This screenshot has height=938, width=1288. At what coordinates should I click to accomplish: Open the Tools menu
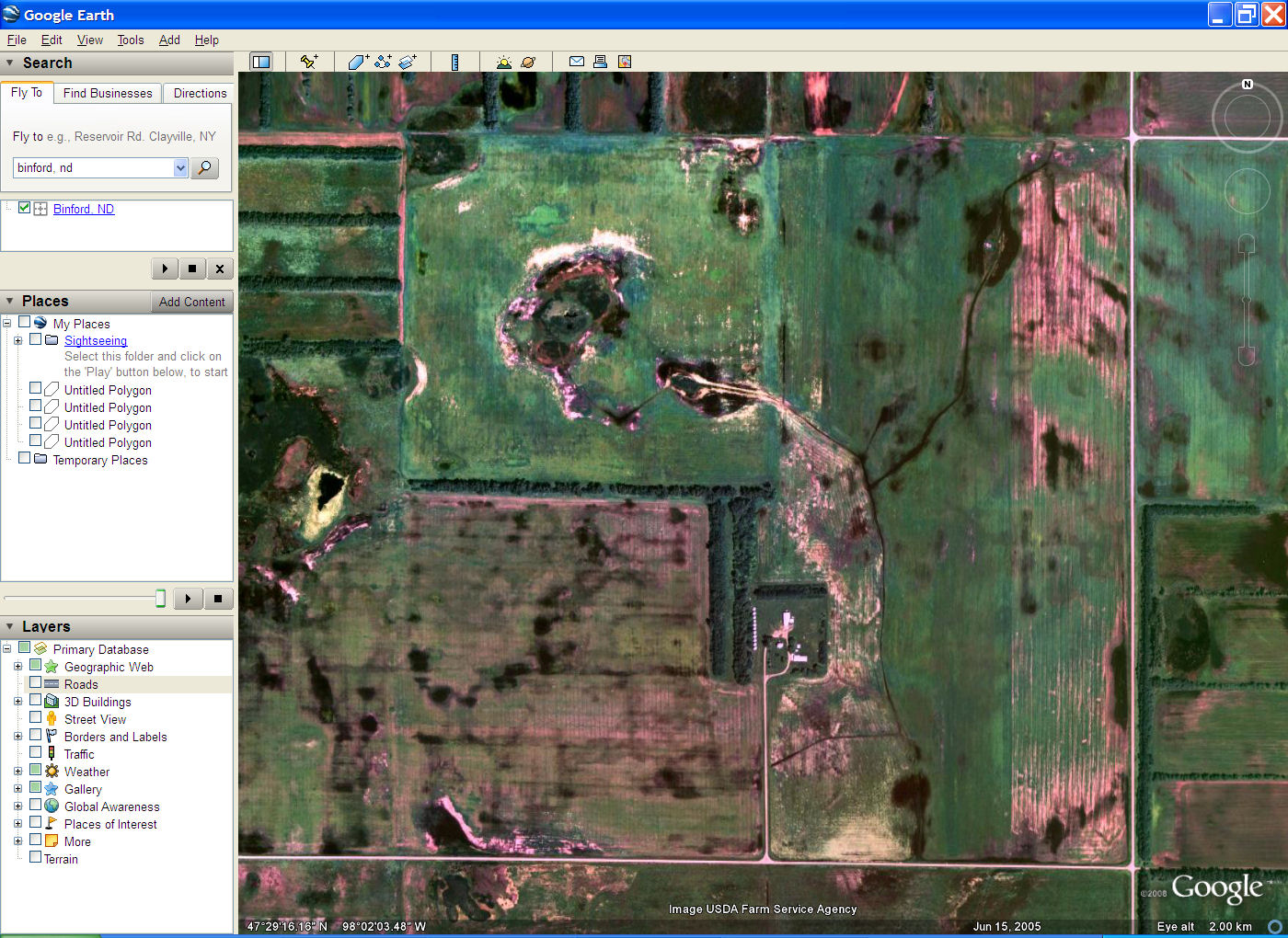click(131, 40)
